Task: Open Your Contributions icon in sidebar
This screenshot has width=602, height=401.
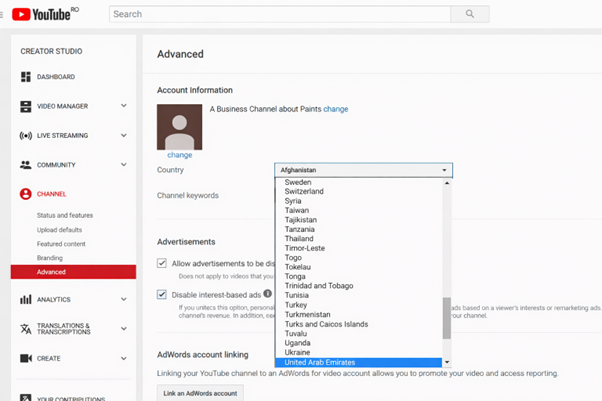Action: (26, 398)
